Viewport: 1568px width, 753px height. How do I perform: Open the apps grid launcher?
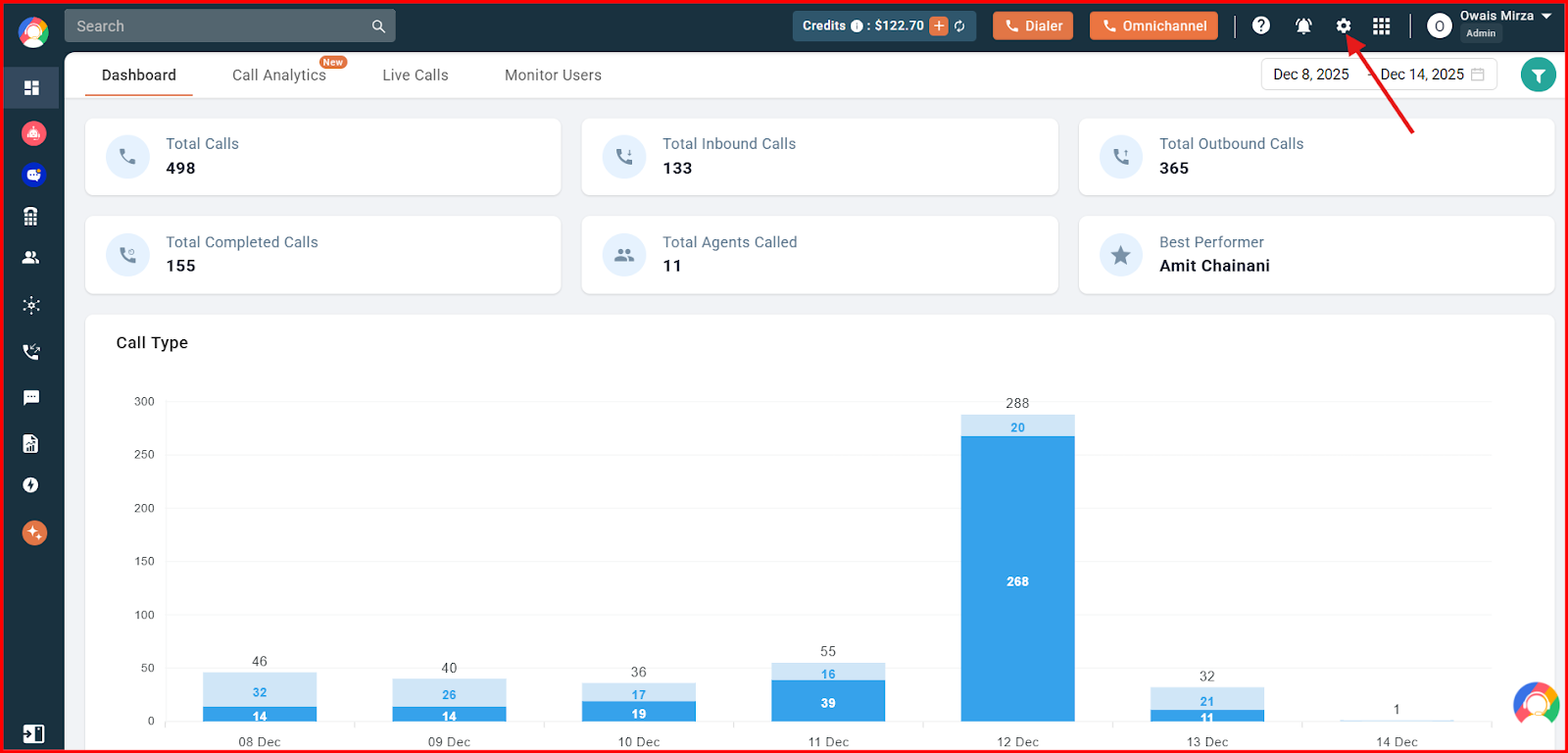click(x=1382, y=26)
